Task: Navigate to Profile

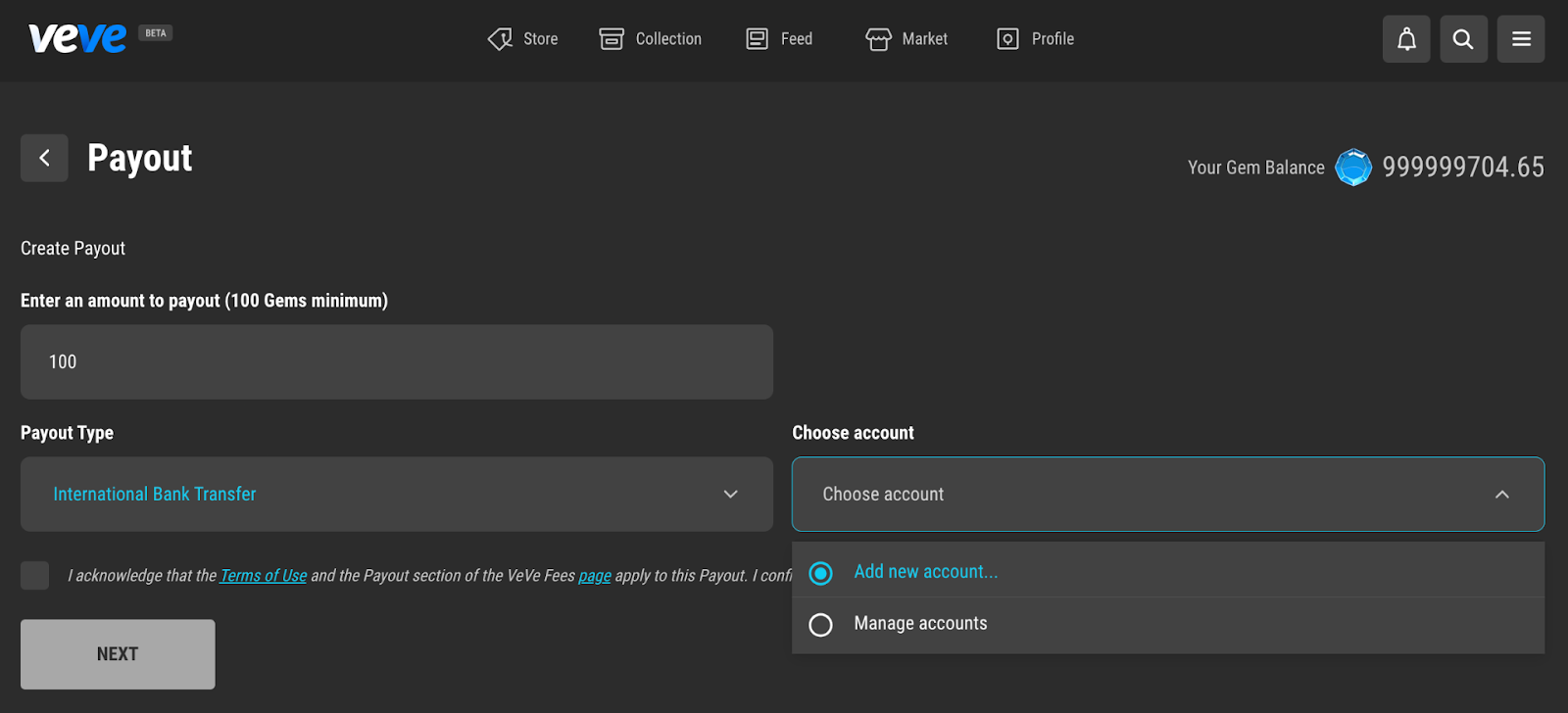Action: (1036, 39)
